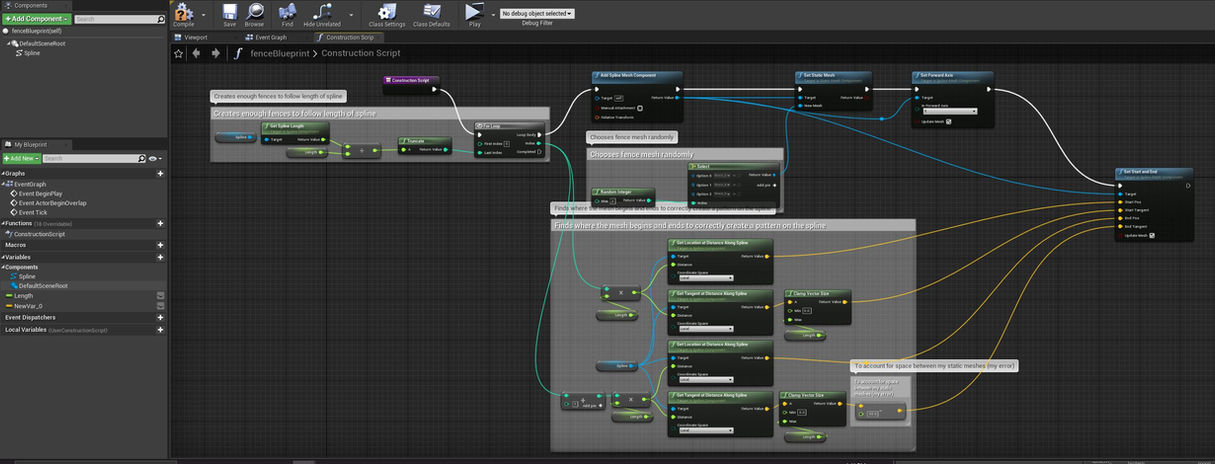Add a new graph with the Graphs plus icon
This screenshot has height=464, width=1215.
coord(160,173)
